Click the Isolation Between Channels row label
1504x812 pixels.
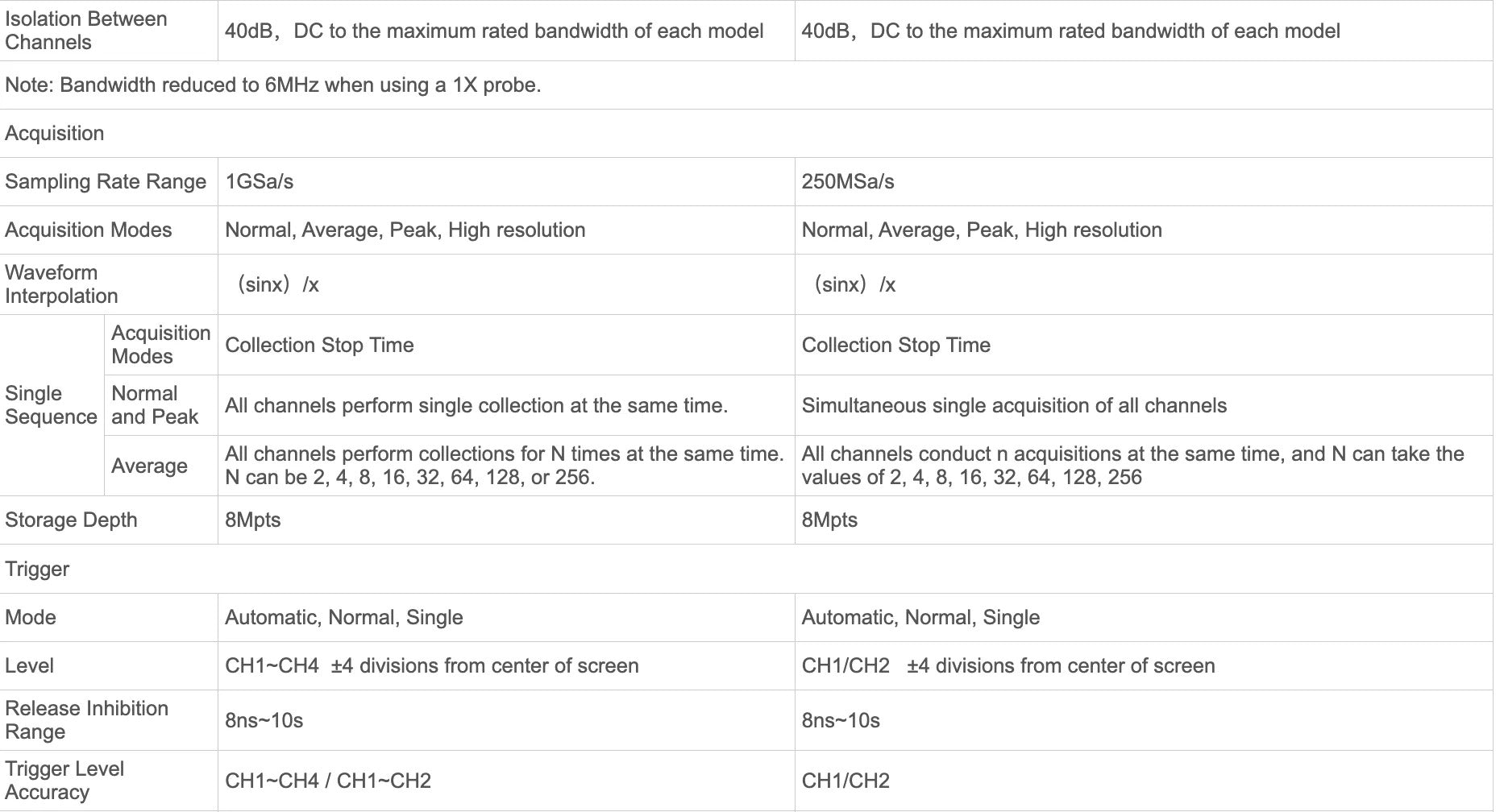86,31
